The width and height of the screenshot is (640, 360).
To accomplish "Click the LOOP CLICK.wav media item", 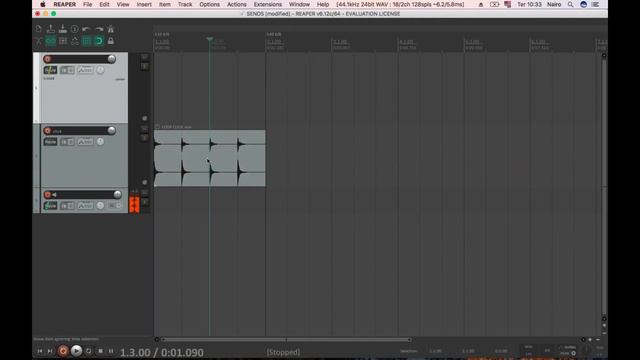I will tap(209, 158).
